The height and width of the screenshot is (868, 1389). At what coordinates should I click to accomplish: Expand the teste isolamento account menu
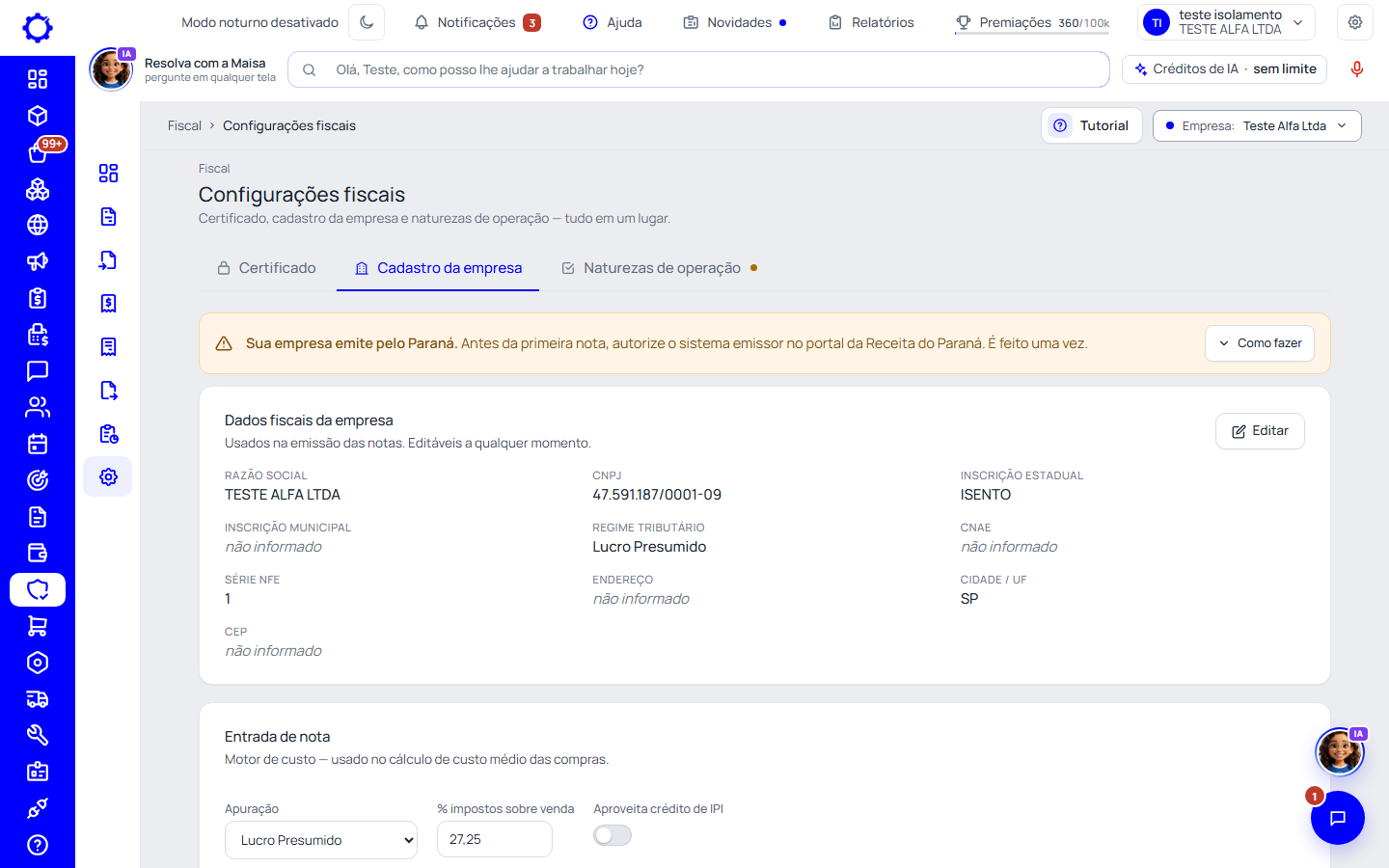point(1227,22)
